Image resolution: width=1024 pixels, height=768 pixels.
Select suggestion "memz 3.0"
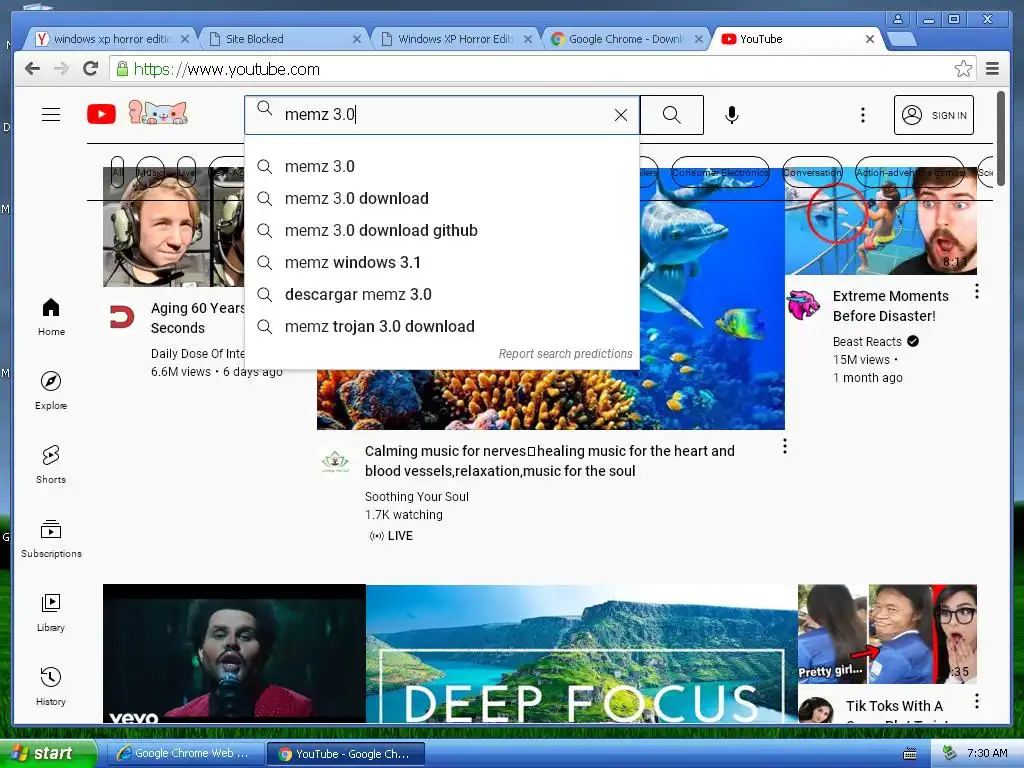pyautogui.click(x=442, y=167)
